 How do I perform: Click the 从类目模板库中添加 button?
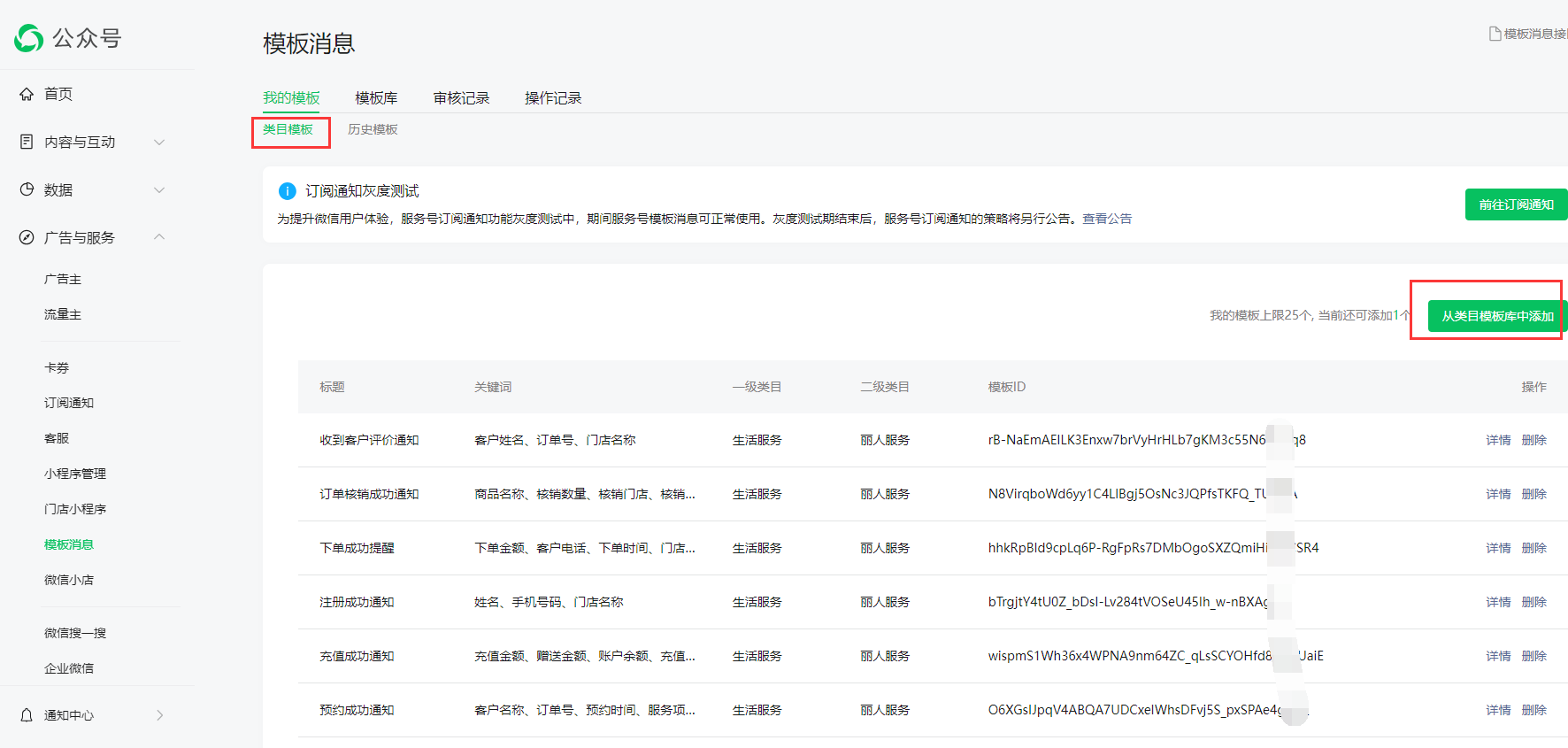[x=1497, y=316]
